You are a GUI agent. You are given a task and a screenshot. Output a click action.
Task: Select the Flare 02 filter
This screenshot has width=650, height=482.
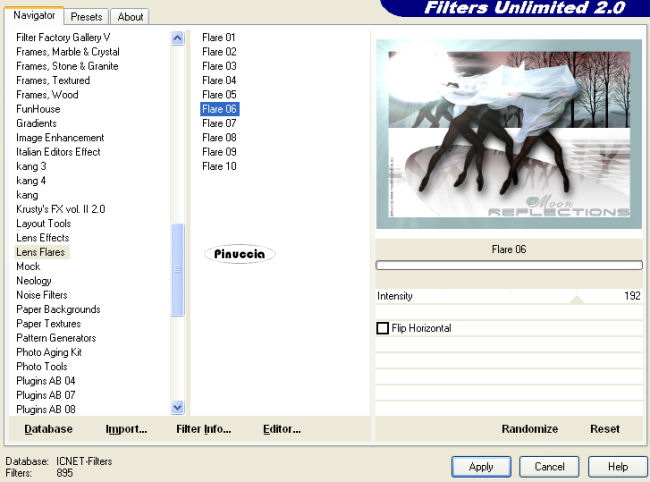[219, 52]
